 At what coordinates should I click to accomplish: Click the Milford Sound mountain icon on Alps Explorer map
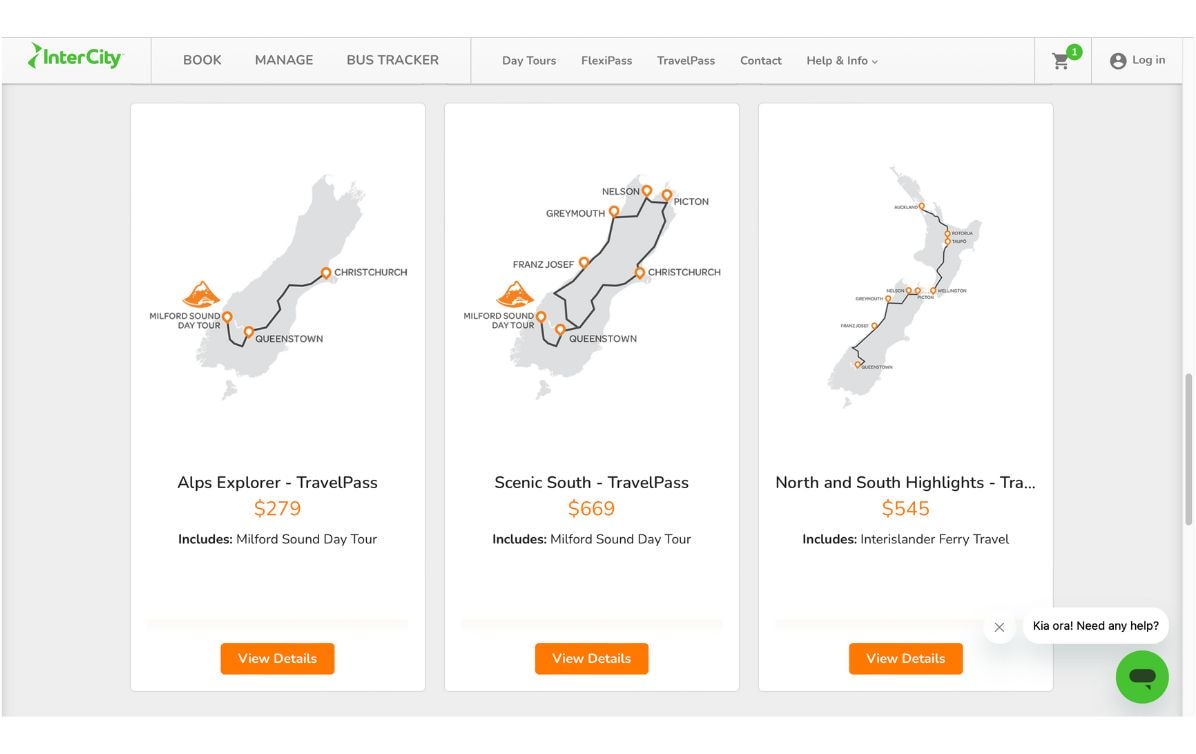click(201, 293)
